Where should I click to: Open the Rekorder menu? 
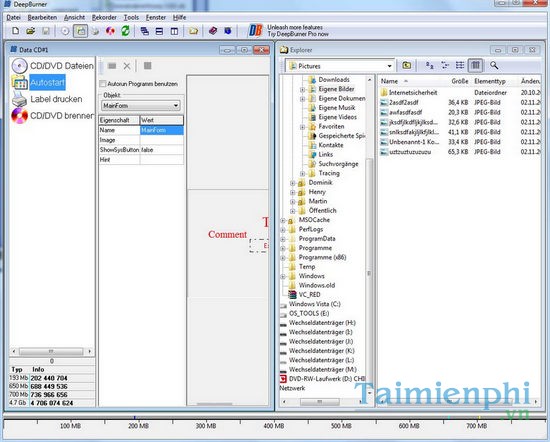click(104, 17)
